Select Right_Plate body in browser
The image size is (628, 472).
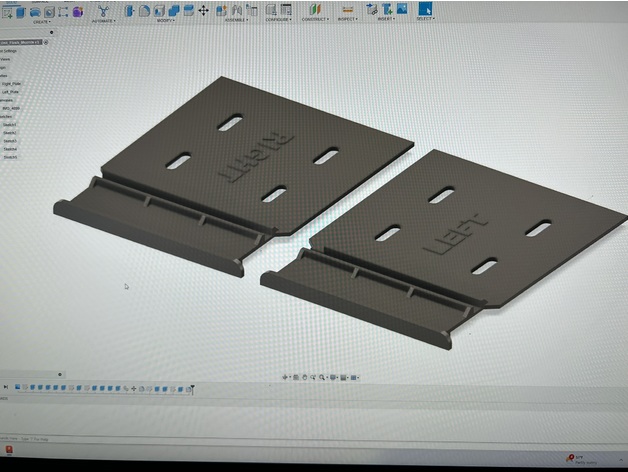click(x=11, y=84)
